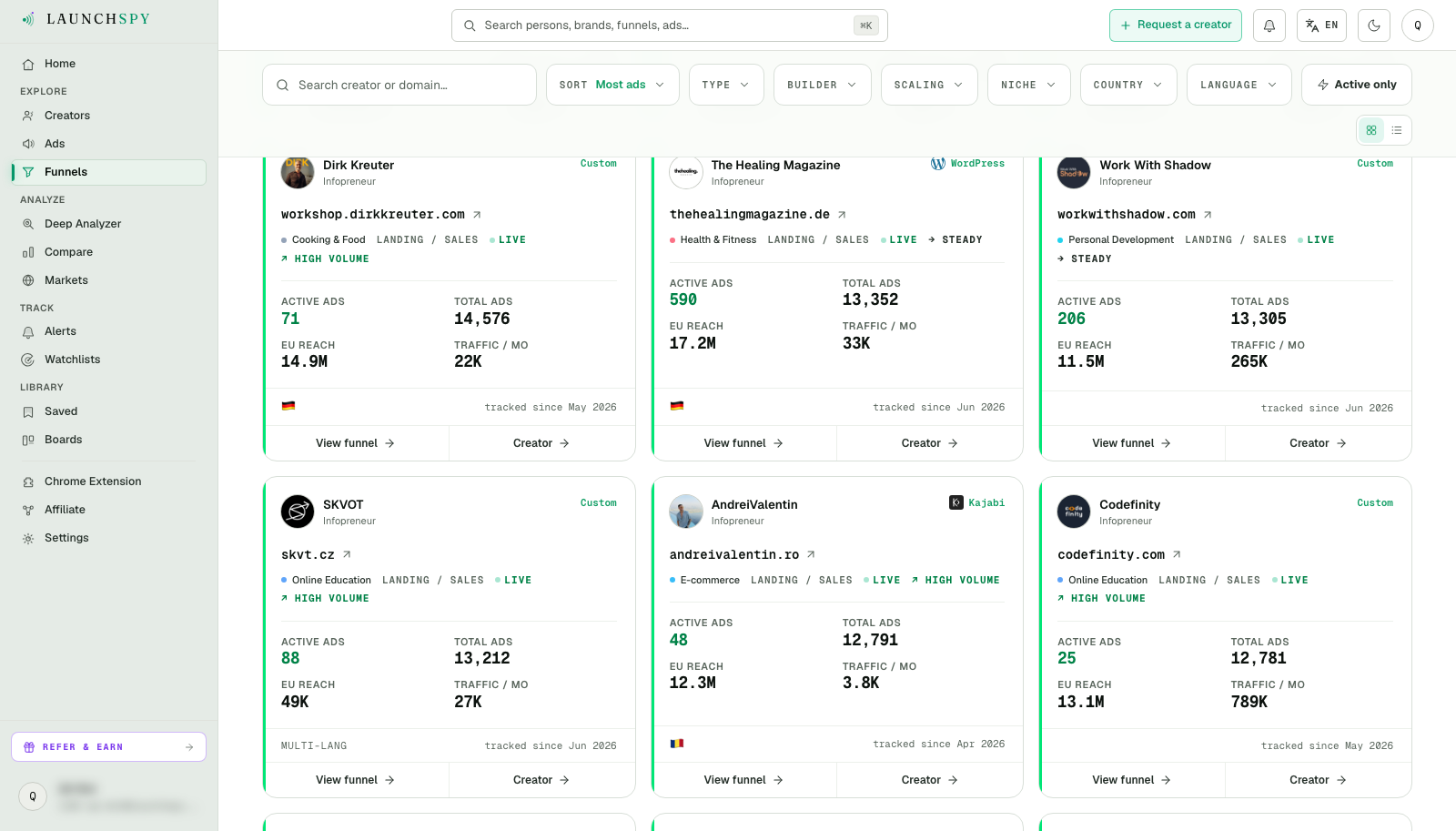This screenshot has height=831, width=1456.
Task: Click German flag on The Healing Magazine card
Action: coord(677,406)
